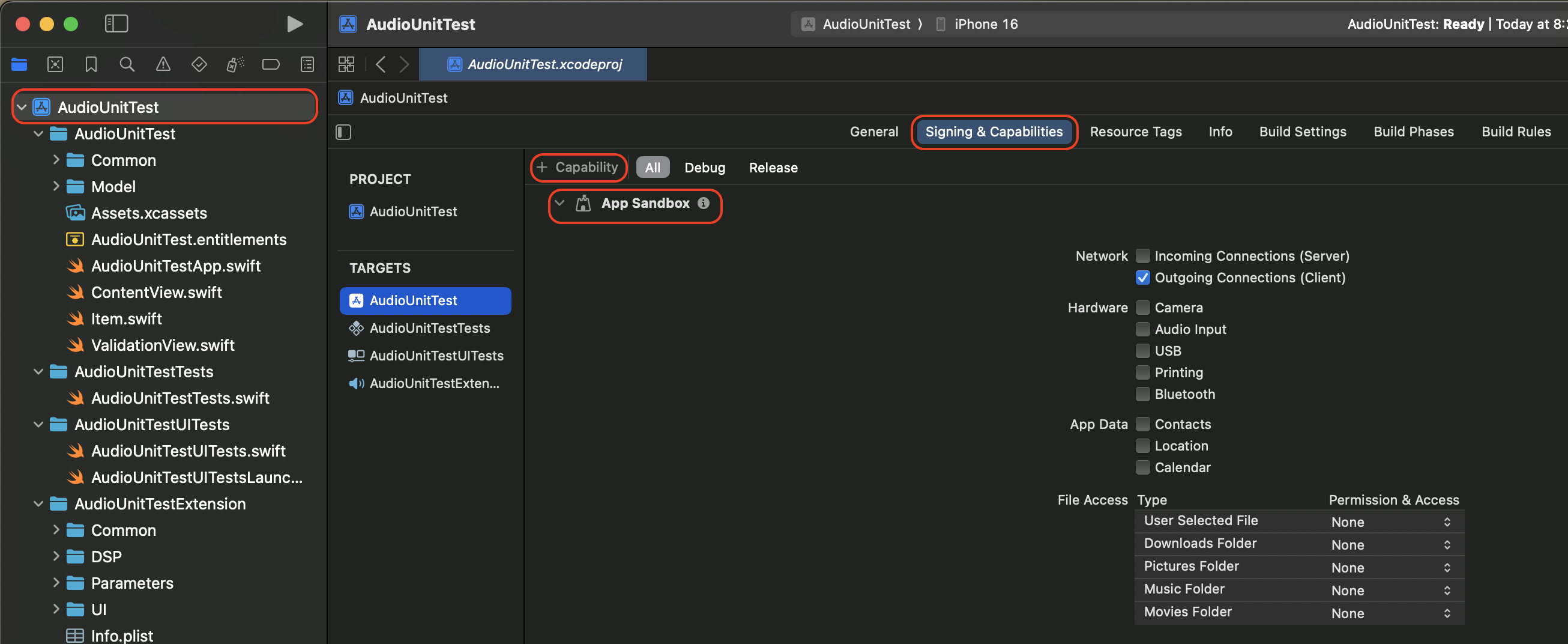Viewport: 1568px width, 644px height.
Task: Switch to Build Phases tab
Action: [1413, 132]
